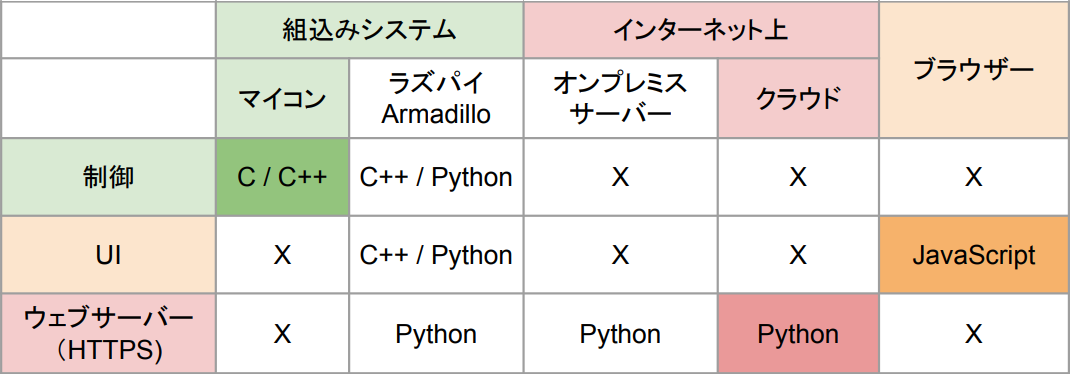Select the 組込みシステム header cell

coord(369,29)
